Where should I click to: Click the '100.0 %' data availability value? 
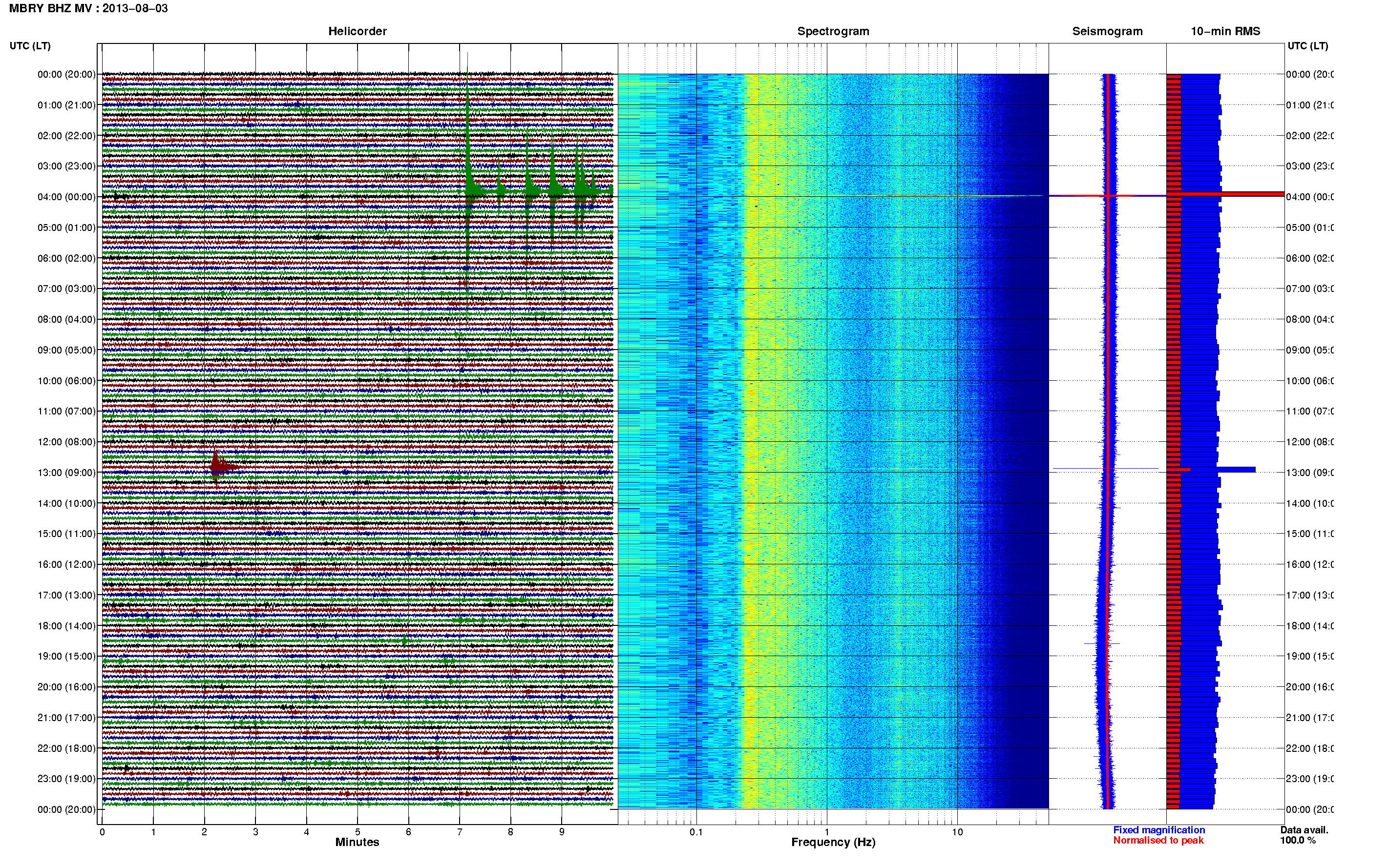pyautogui.click(x=1297, y=841)
